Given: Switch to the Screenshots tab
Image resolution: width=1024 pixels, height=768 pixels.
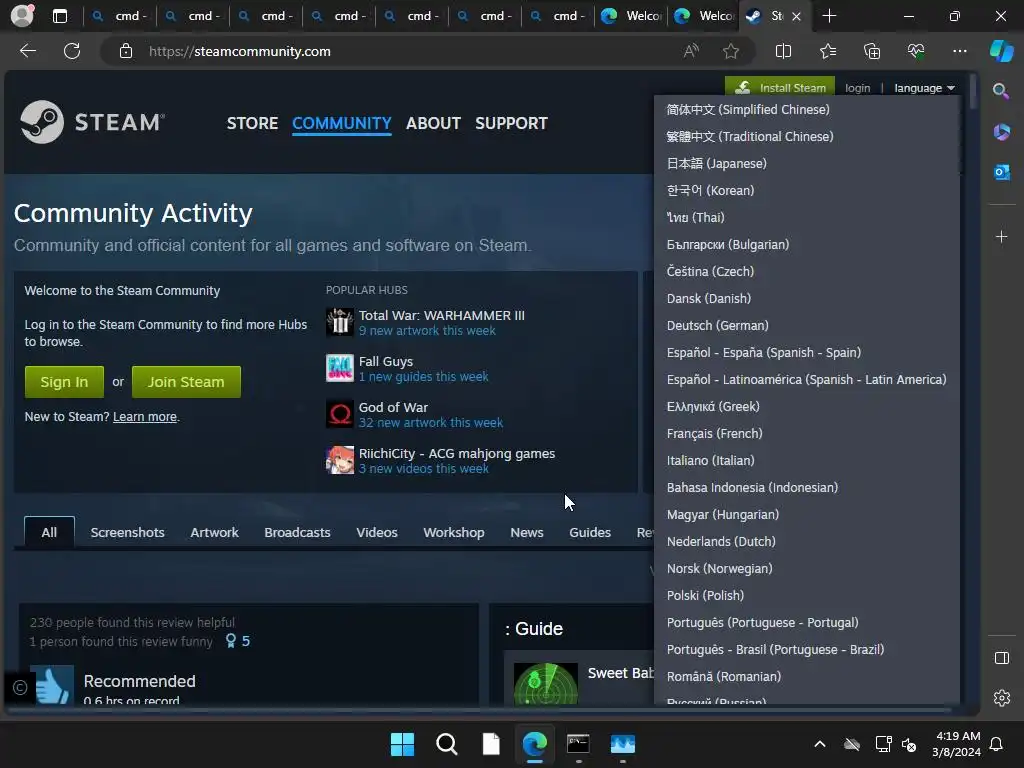Looking at the screenshot, I should (127, 532).
